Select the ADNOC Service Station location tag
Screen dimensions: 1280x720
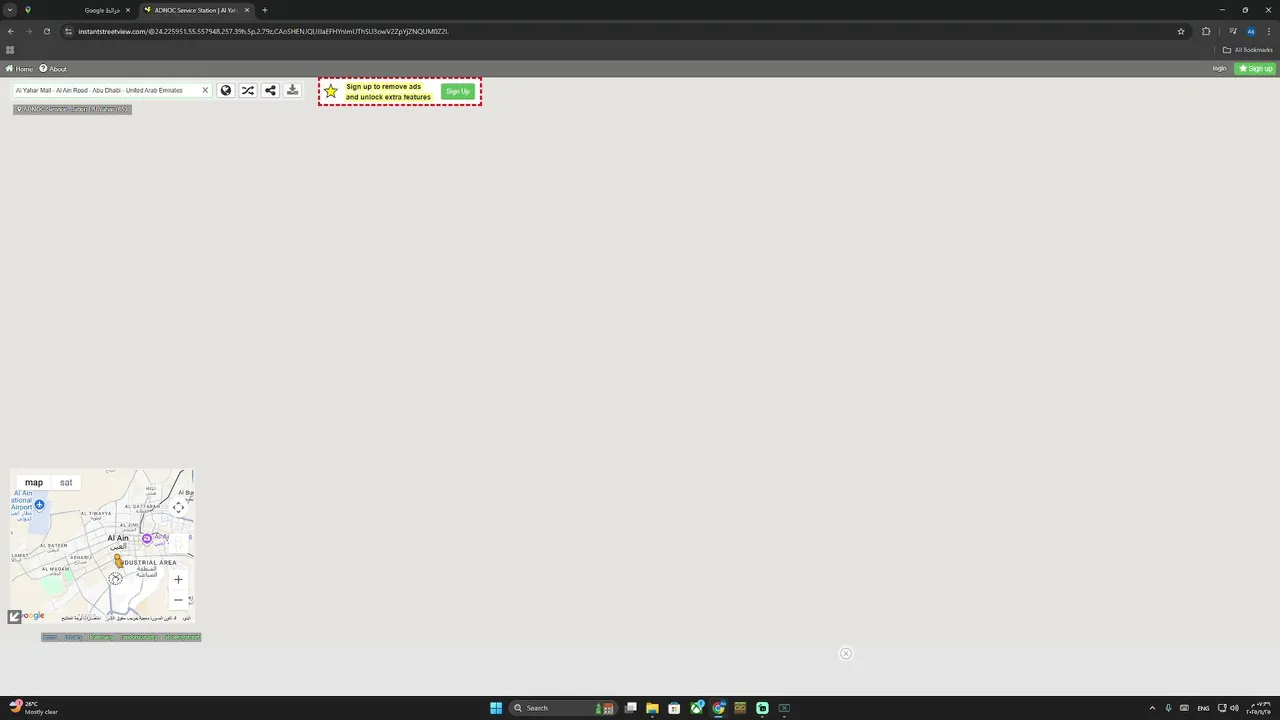tap(72, 109)
